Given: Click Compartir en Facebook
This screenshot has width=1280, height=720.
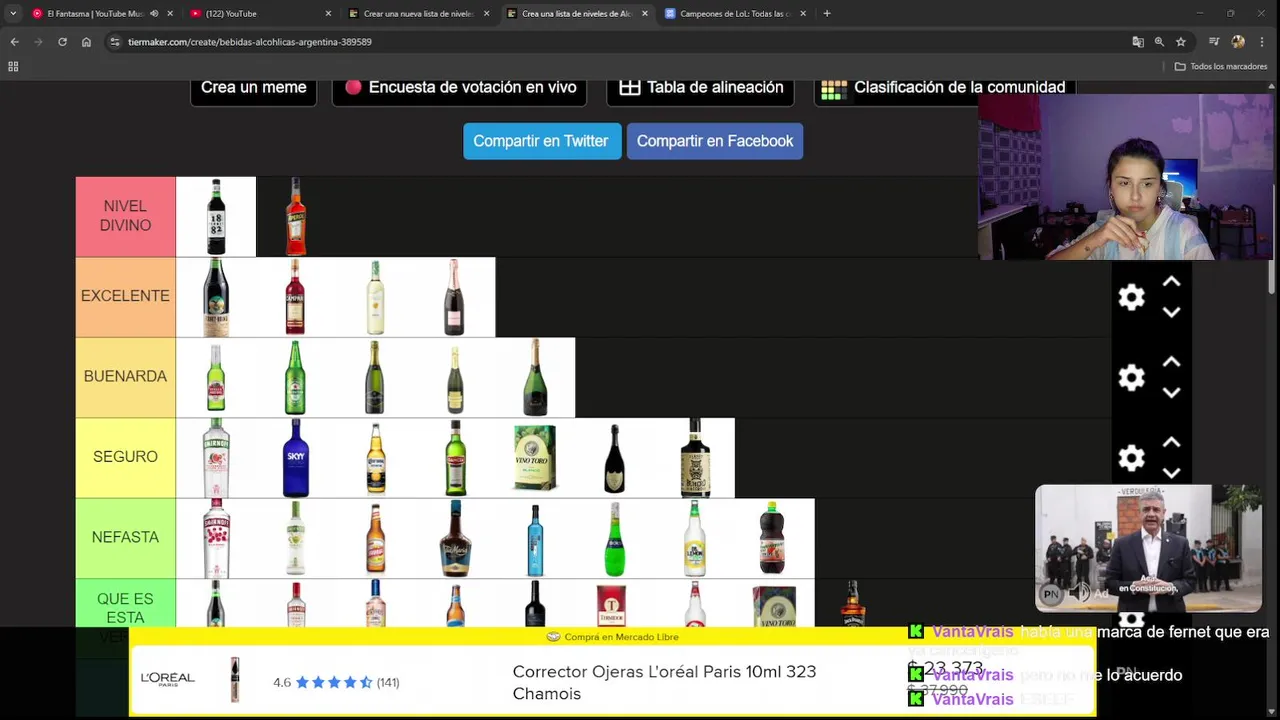Looking at the screenshot, I should pyautogui.click(x=715, y=141).
